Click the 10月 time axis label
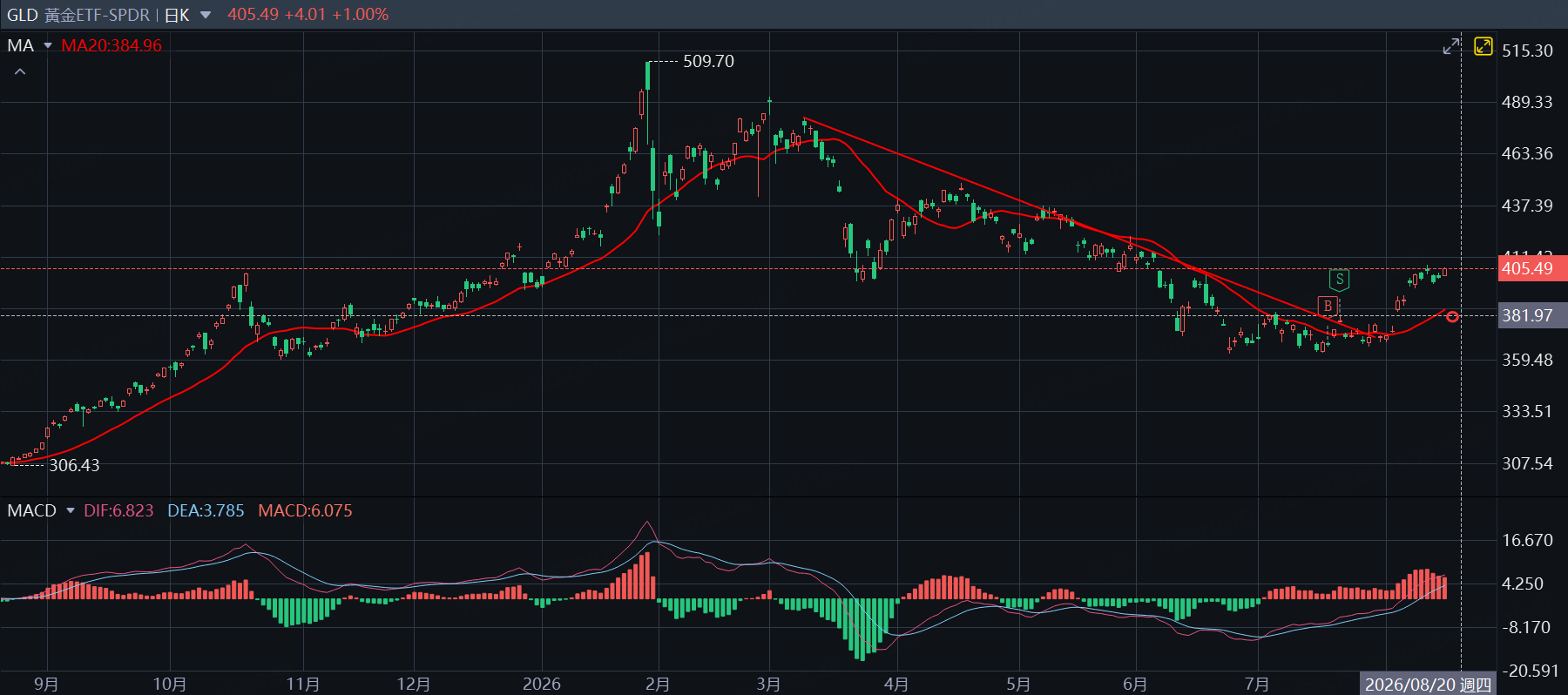This screenshot has height=695, width=1568. 170,684
